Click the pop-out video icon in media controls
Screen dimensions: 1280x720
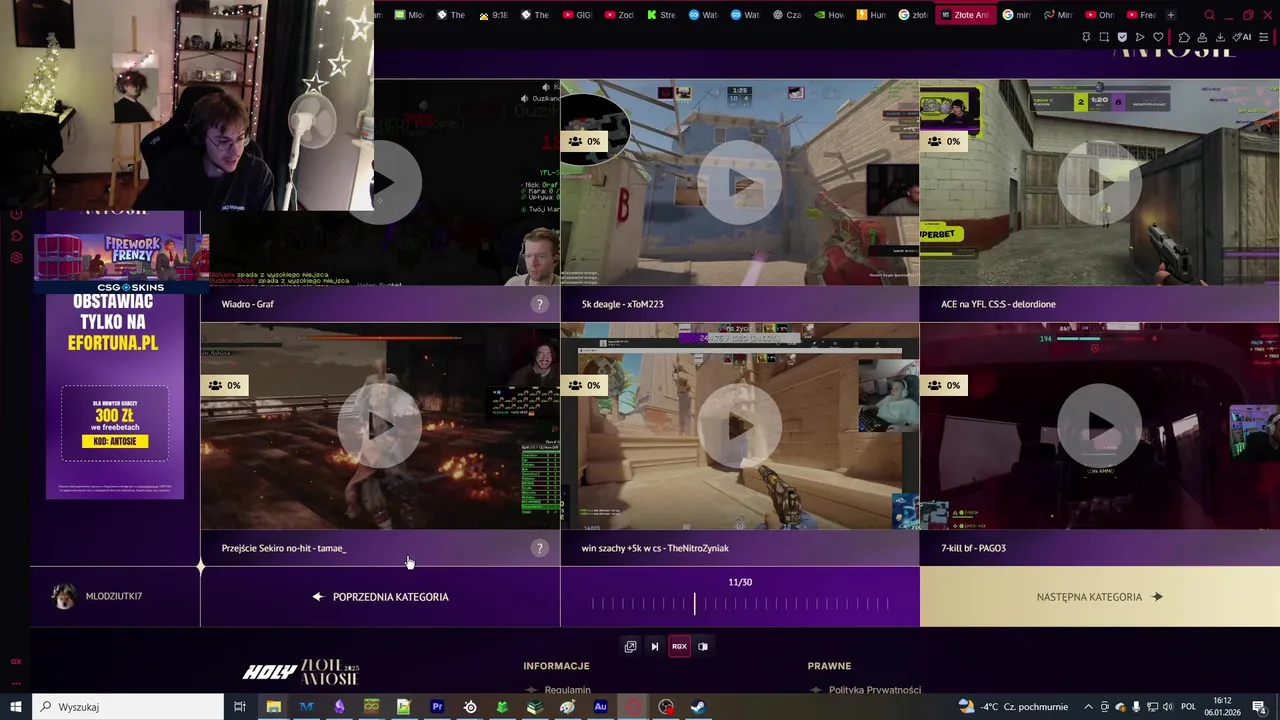(630, 646)
